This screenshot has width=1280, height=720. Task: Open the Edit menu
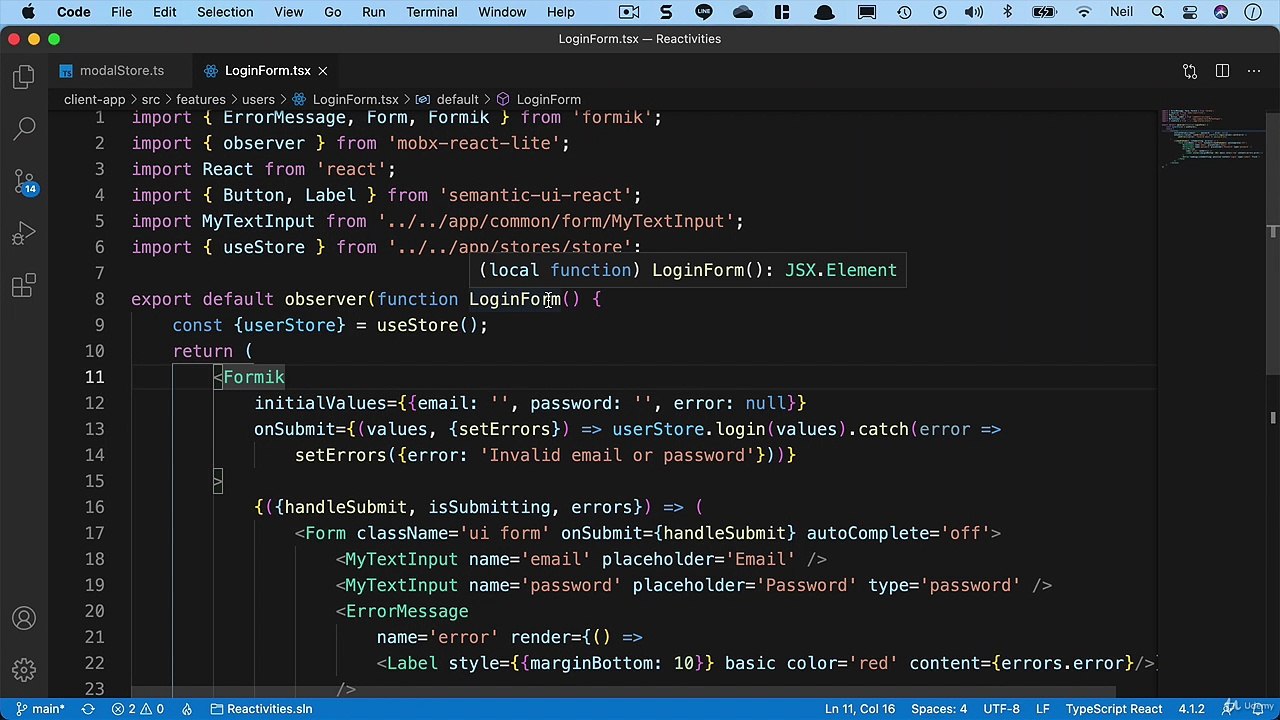[164, 12]
